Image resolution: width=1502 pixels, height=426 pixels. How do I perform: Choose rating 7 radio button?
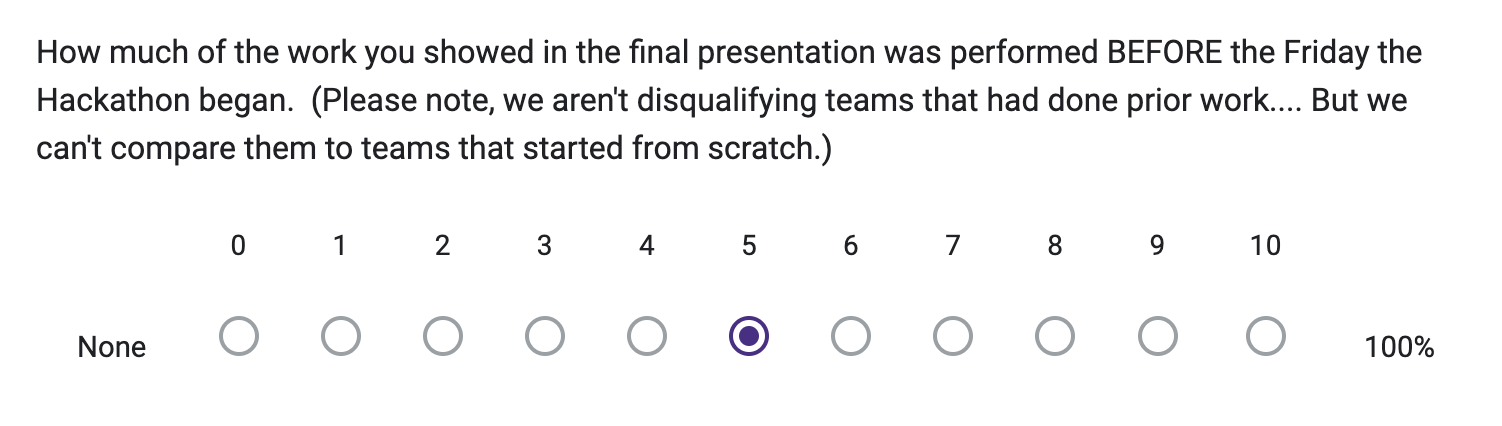pyautogui.click(x=953, y=337)
